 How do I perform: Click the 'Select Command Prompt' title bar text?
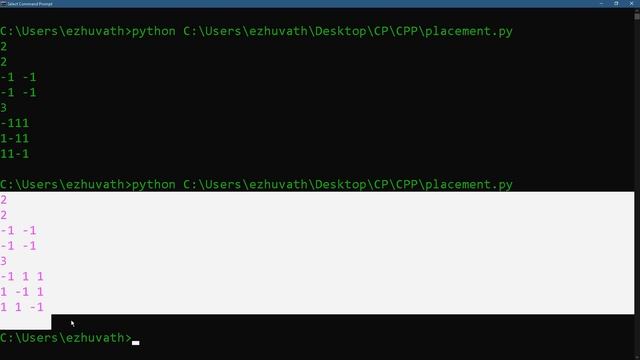[x=30, y=4]
